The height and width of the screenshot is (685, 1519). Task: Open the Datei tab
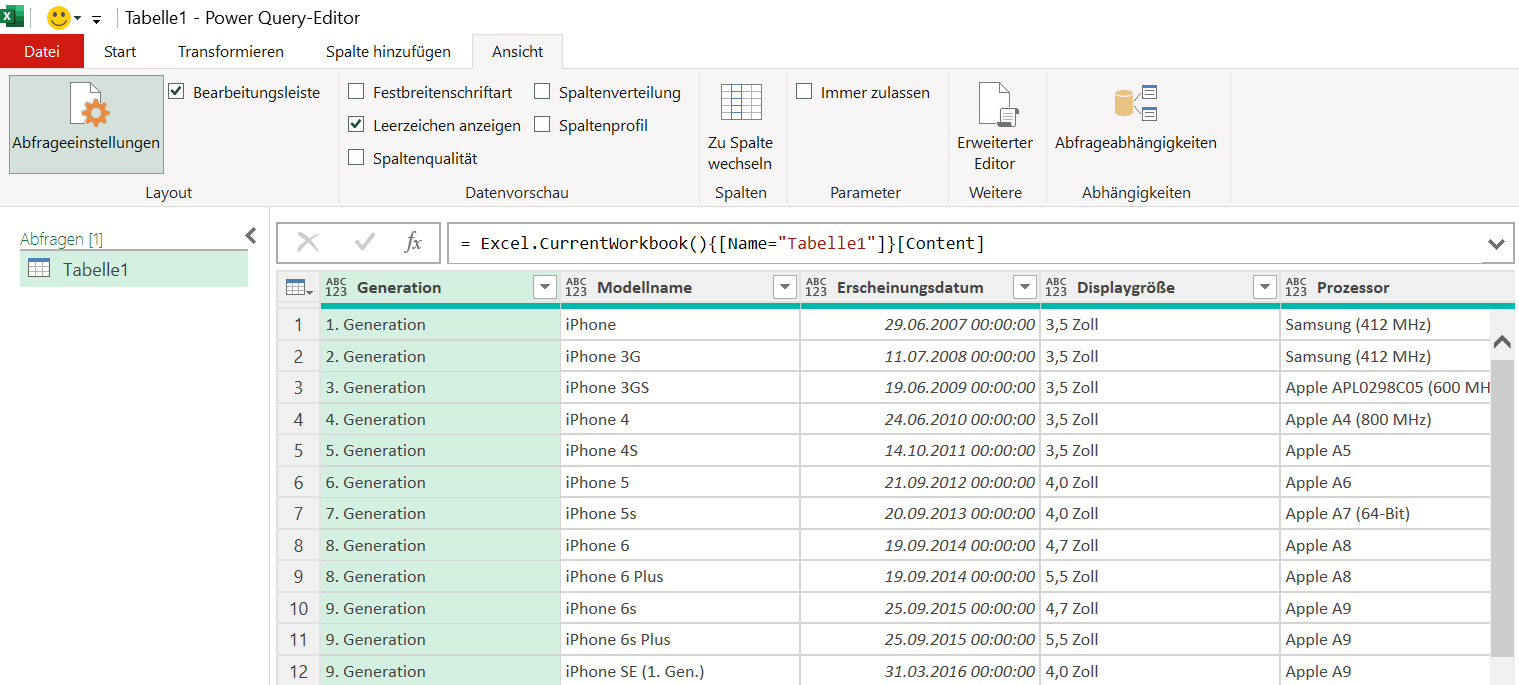[x=42, y=51]
